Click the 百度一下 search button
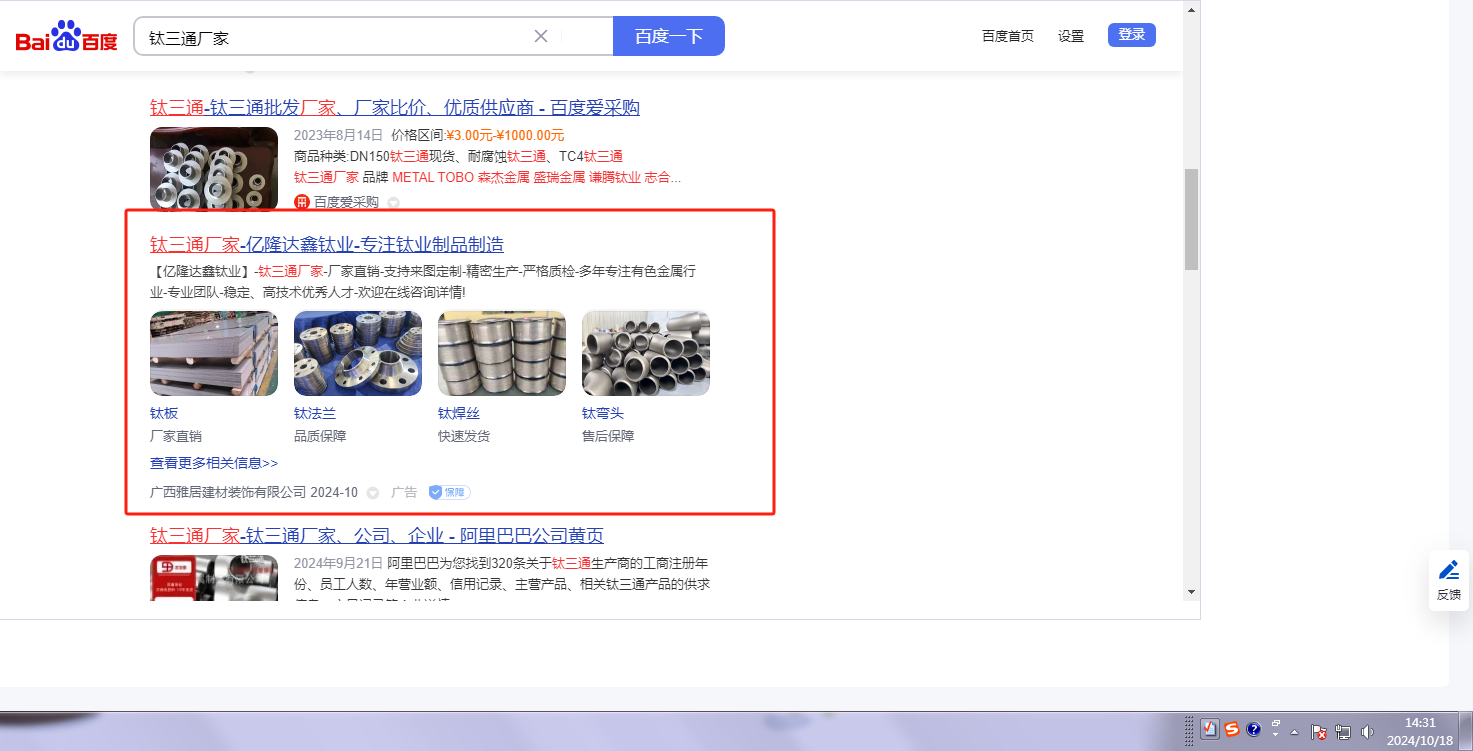 (669, 36)
